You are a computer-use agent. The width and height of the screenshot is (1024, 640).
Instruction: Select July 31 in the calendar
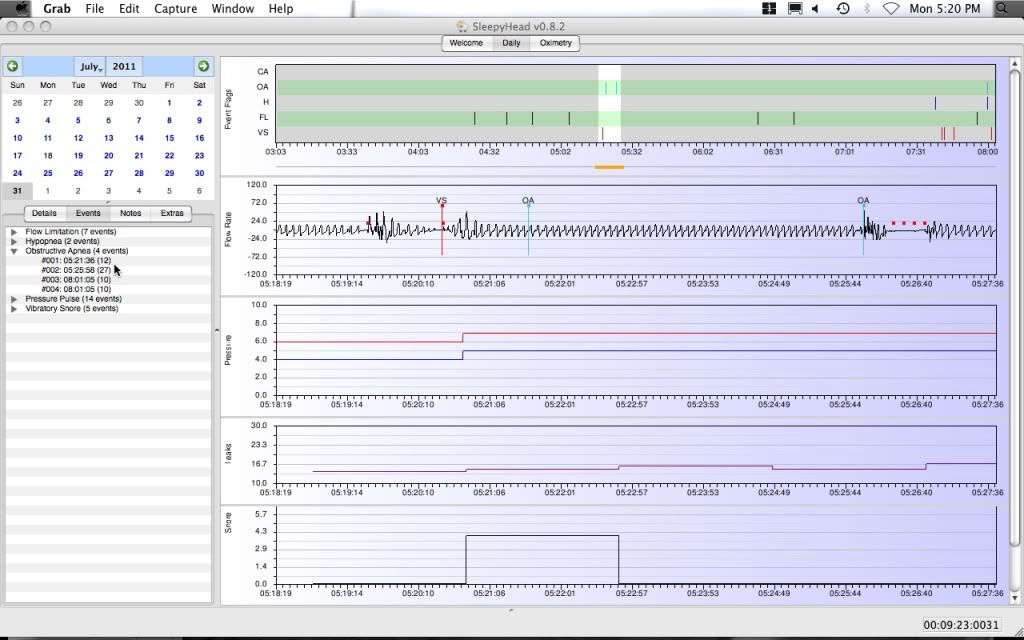(x=17, y=191)
